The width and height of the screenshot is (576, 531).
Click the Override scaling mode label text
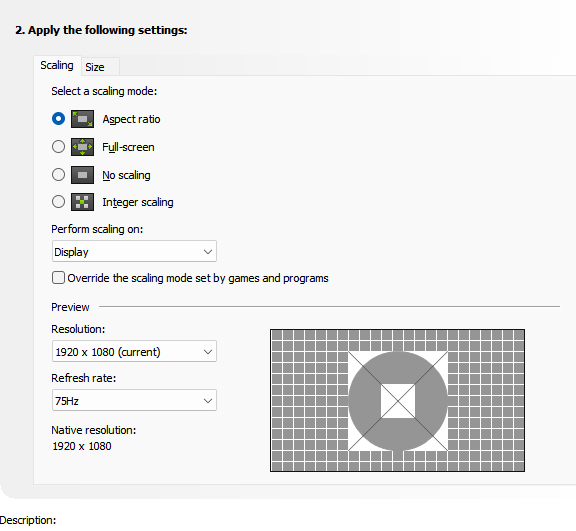point(198,278)
